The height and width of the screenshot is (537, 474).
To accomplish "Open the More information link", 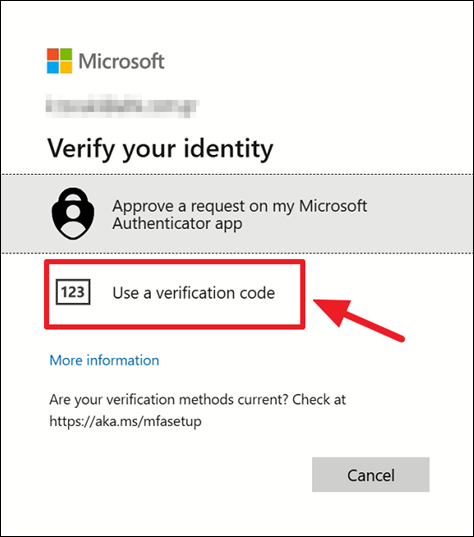I will [104, 360].
